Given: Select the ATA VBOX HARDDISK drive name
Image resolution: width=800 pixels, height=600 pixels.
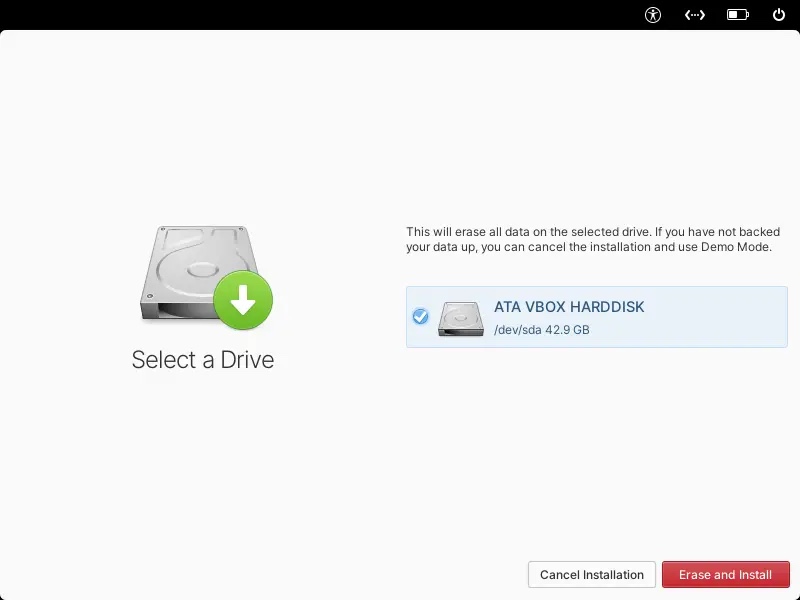Looking at the screenshot, I should [569, 307].
